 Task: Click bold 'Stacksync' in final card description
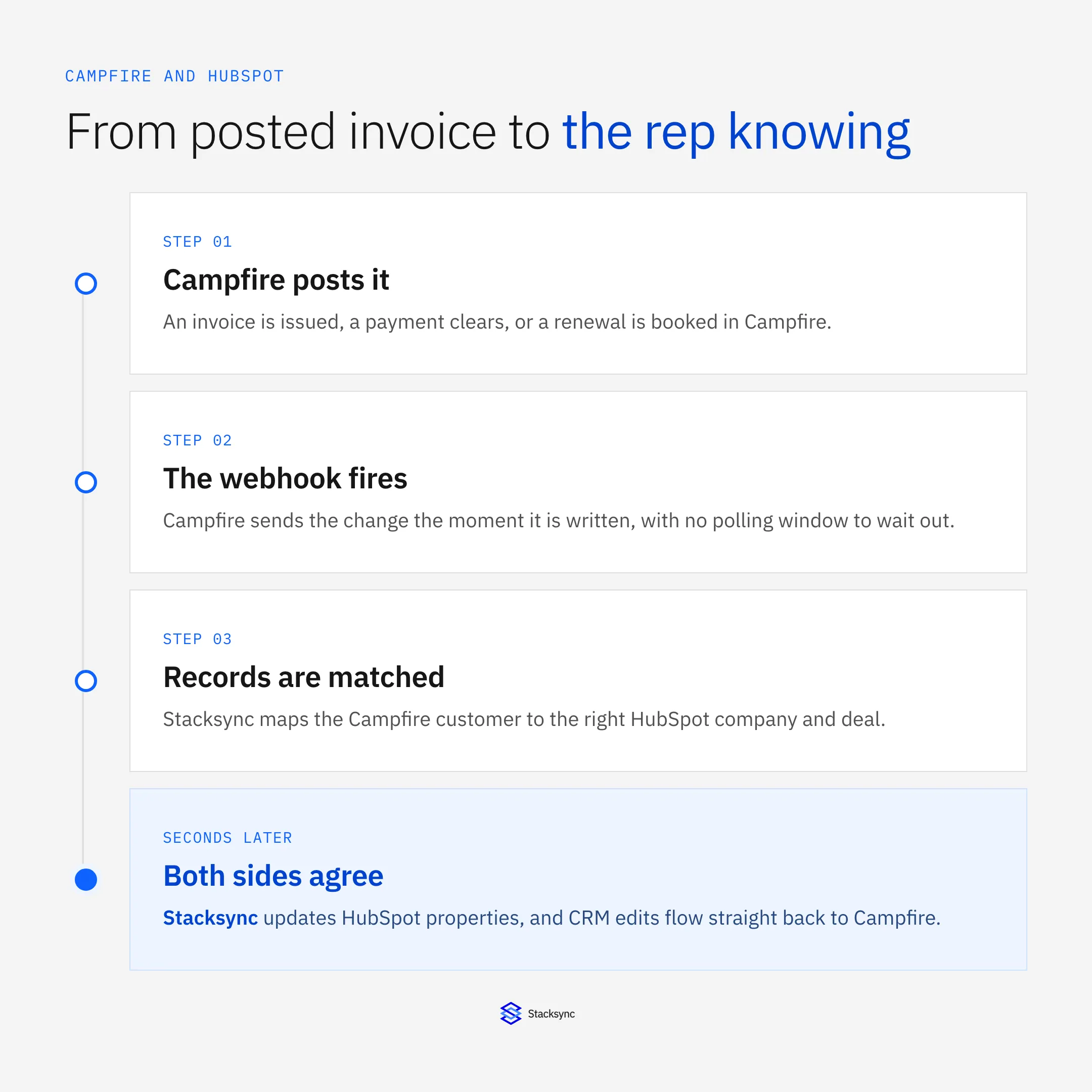click(x=210, y=918)
